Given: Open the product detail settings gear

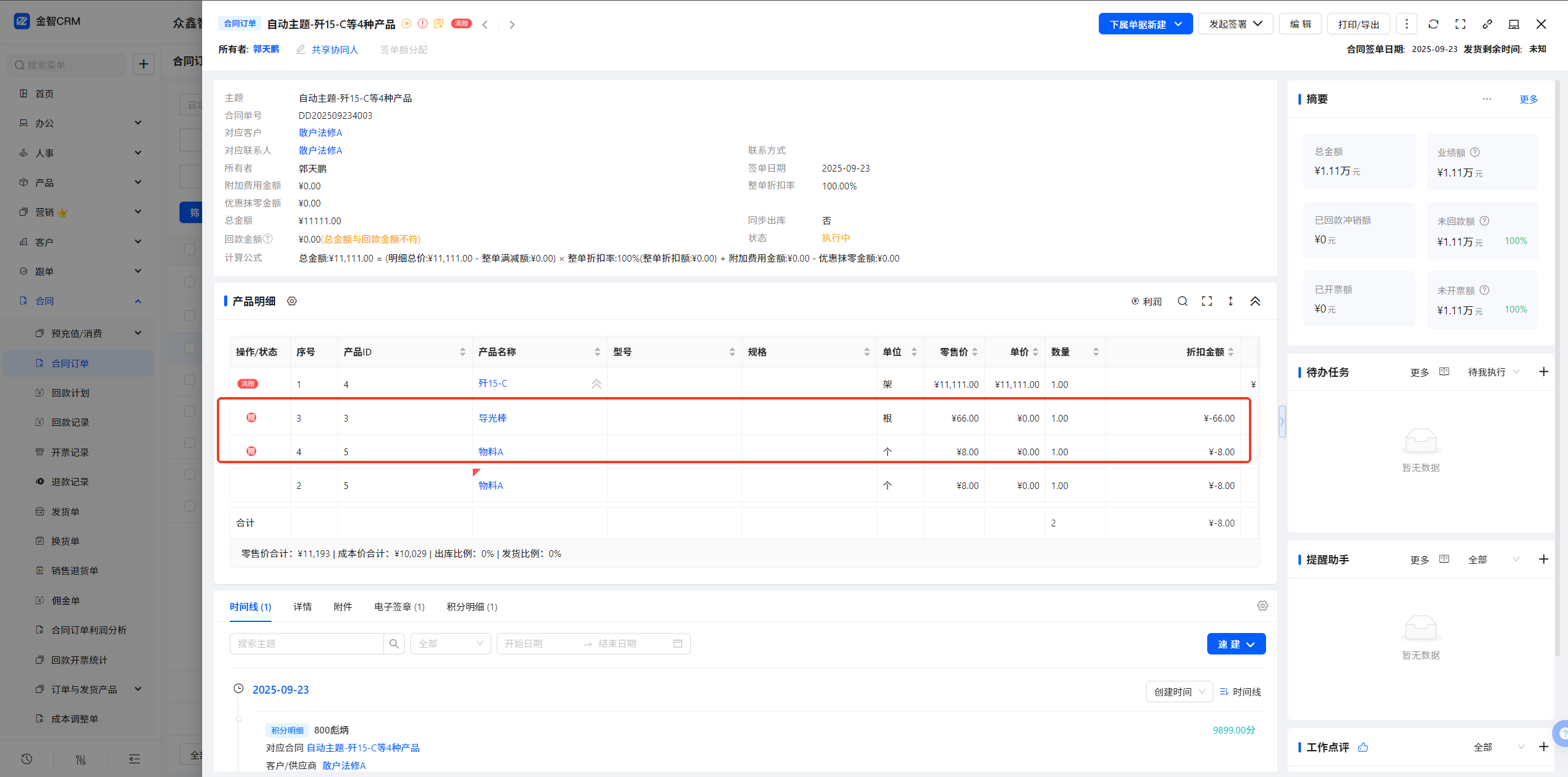Looking at the screenshot, I should click(292, 301).
